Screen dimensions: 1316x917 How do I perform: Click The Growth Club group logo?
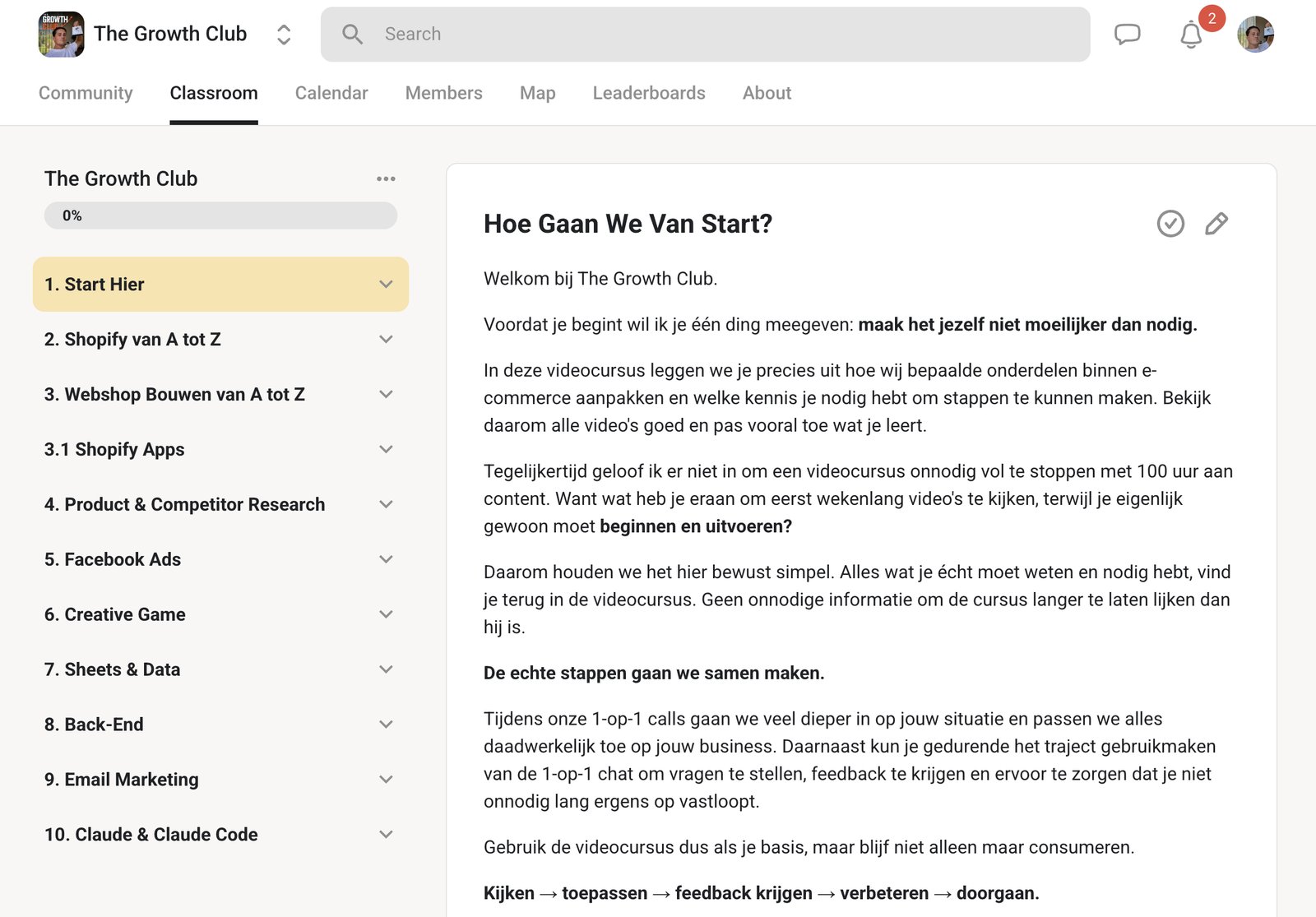(61, 35)
